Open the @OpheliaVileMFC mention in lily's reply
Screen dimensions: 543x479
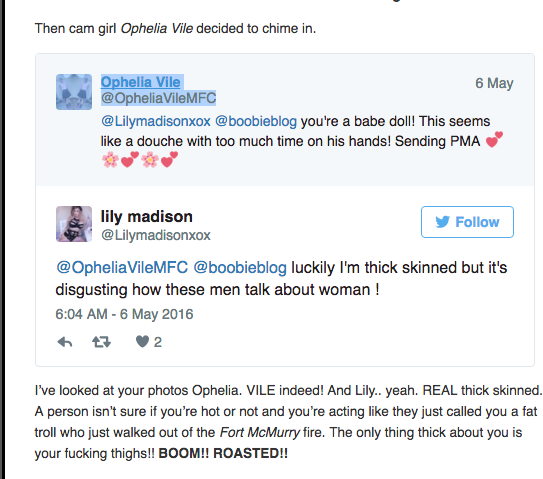coord(122,268)
